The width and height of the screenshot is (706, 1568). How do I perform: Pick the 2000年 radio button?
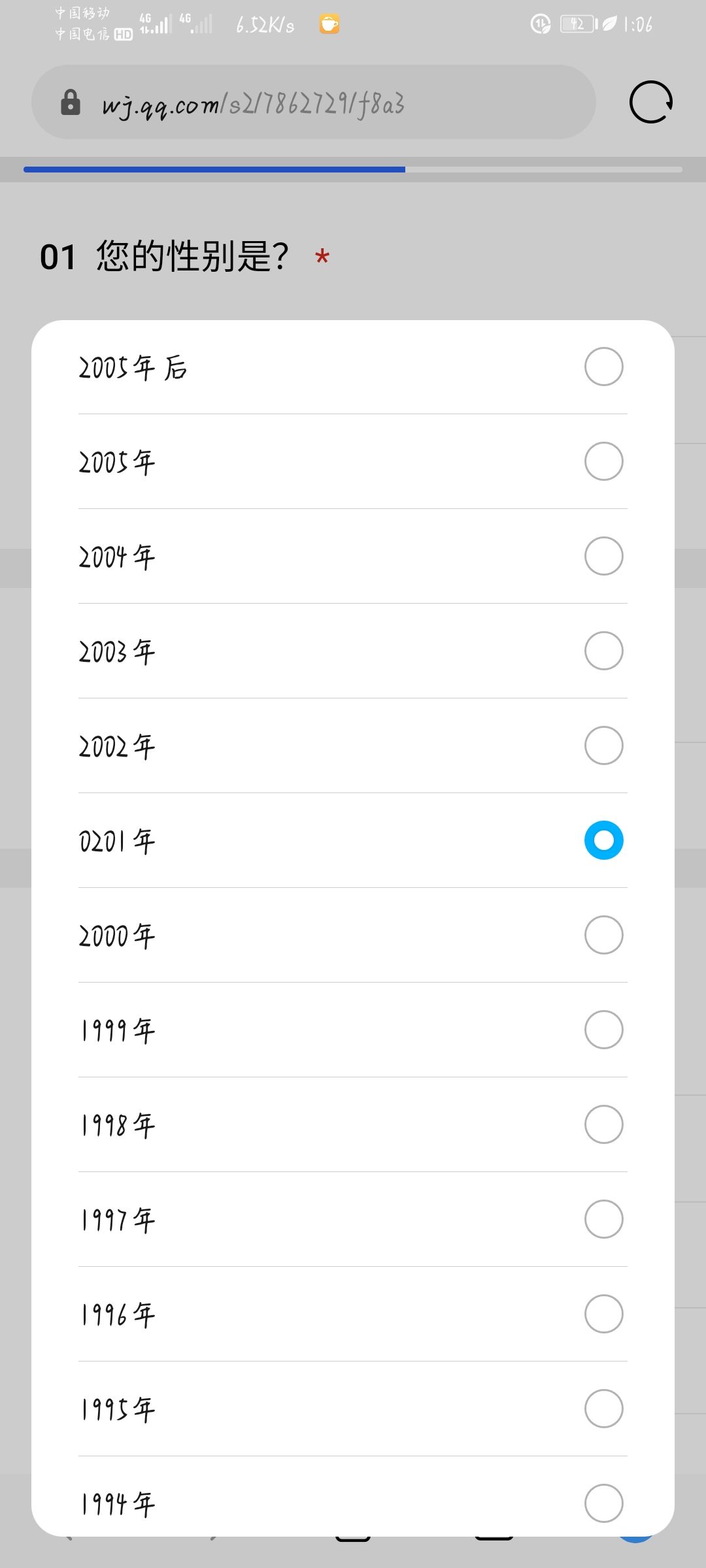tap(603, 935)
